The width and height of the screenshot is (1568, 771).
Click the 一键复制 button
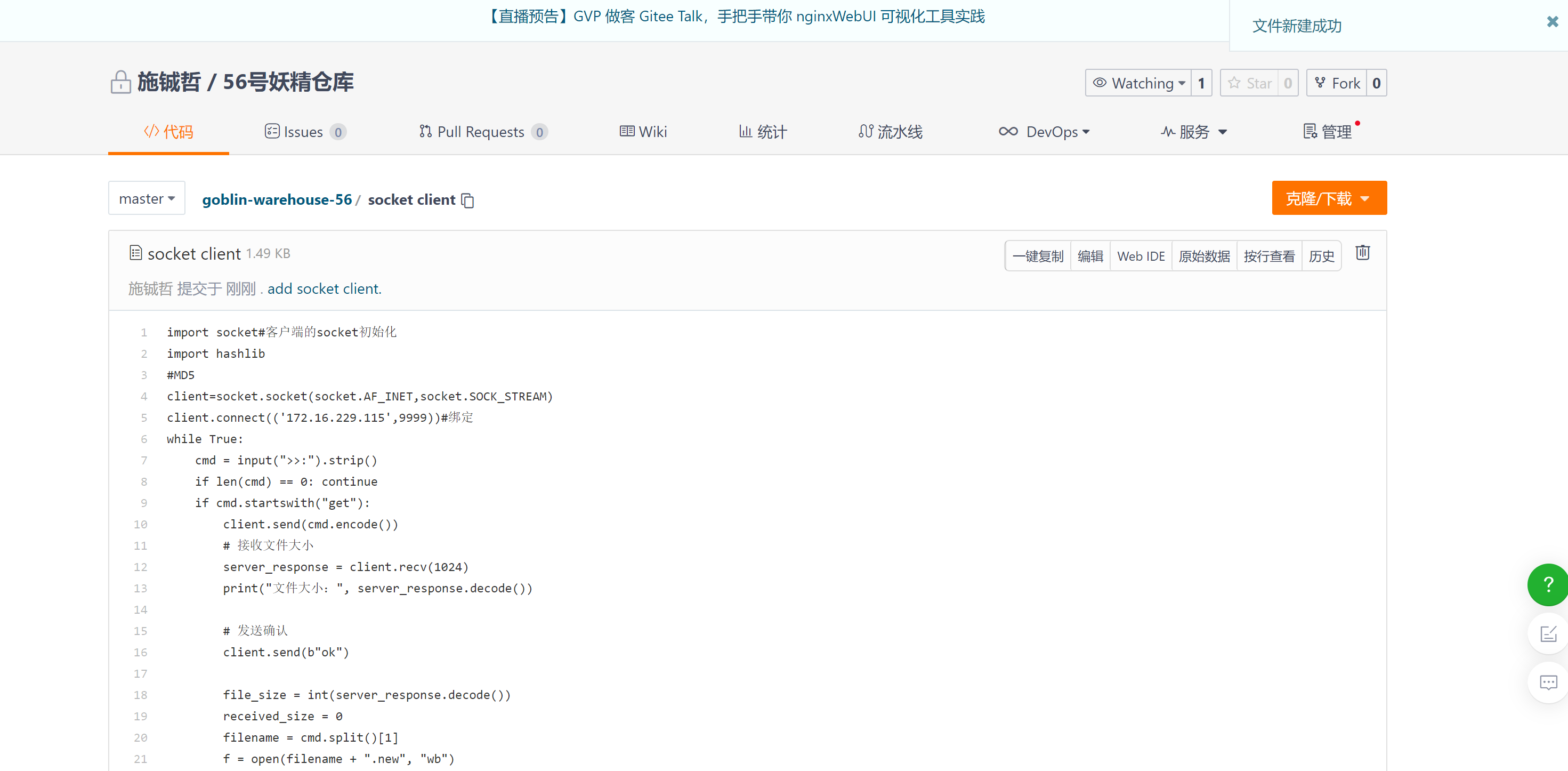(1038, 256)
